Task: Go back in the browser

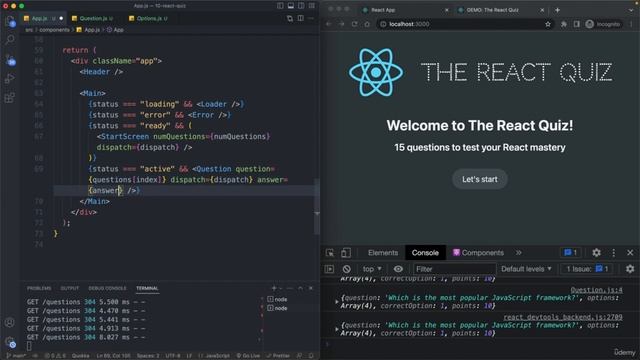Action: tap(329, 24)
